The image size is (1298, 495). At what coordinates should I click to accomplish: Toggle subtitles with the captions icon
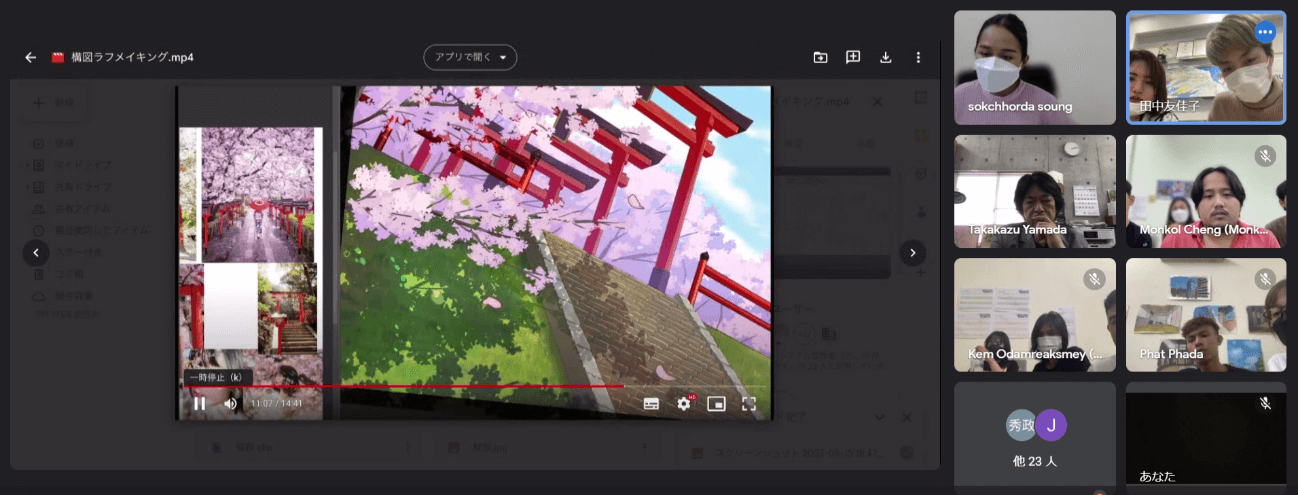coord(651,403)
